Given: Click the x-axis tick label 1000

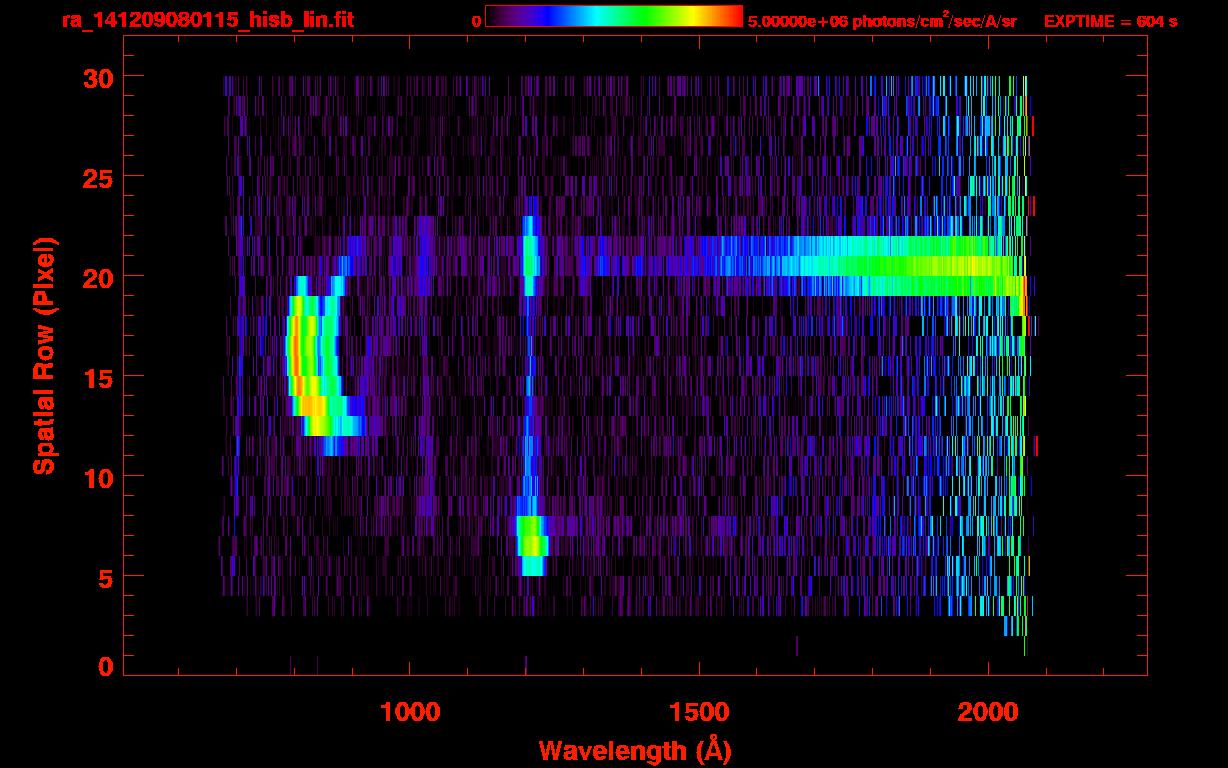Looking at the screenshot, I should tap(410, 712).
